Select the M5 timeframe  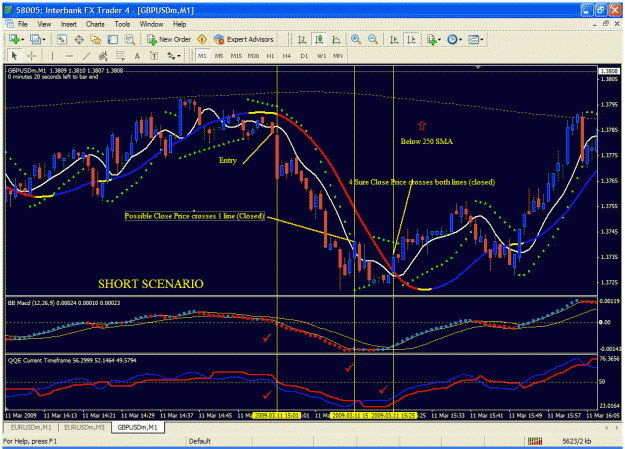coord(219,56)
